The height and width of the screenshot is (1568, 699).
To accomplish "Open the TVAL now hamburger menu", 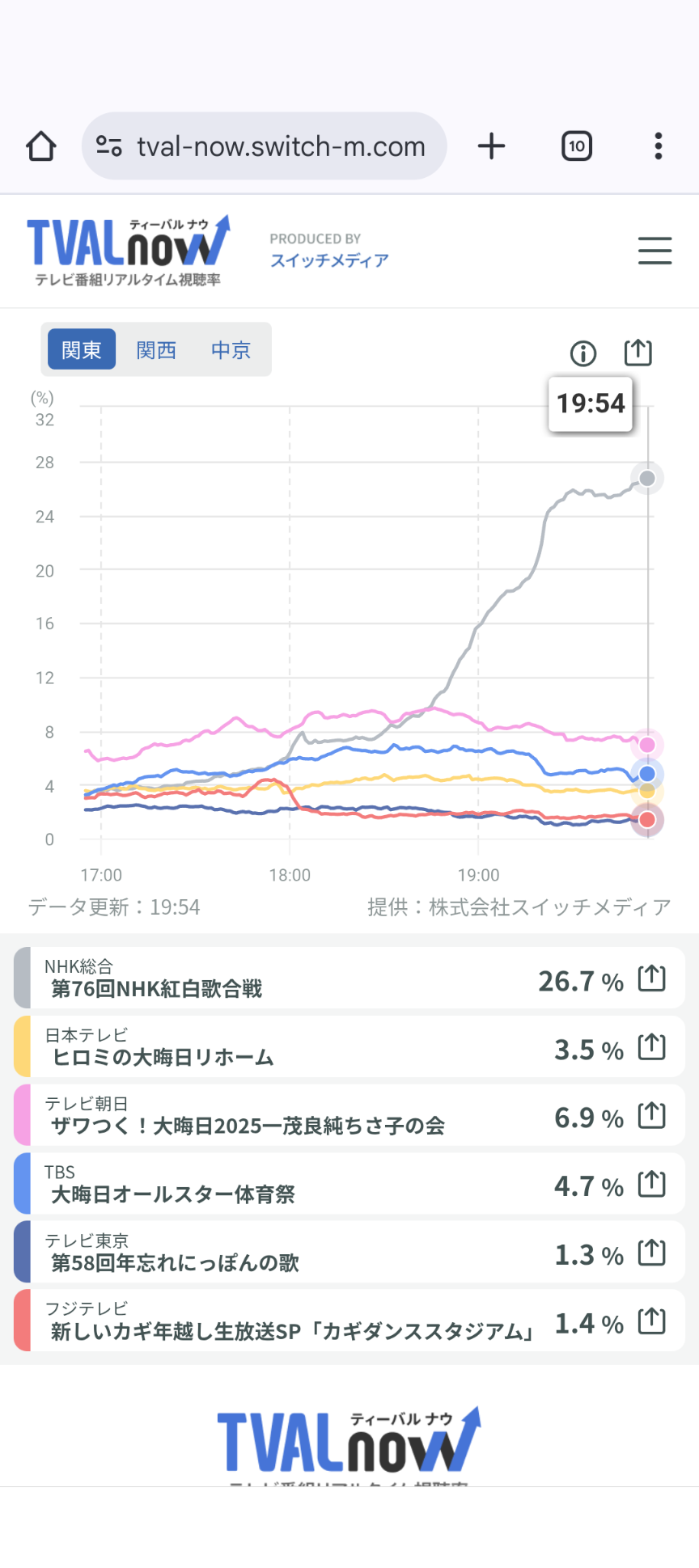I will click(x=655, y=251).
